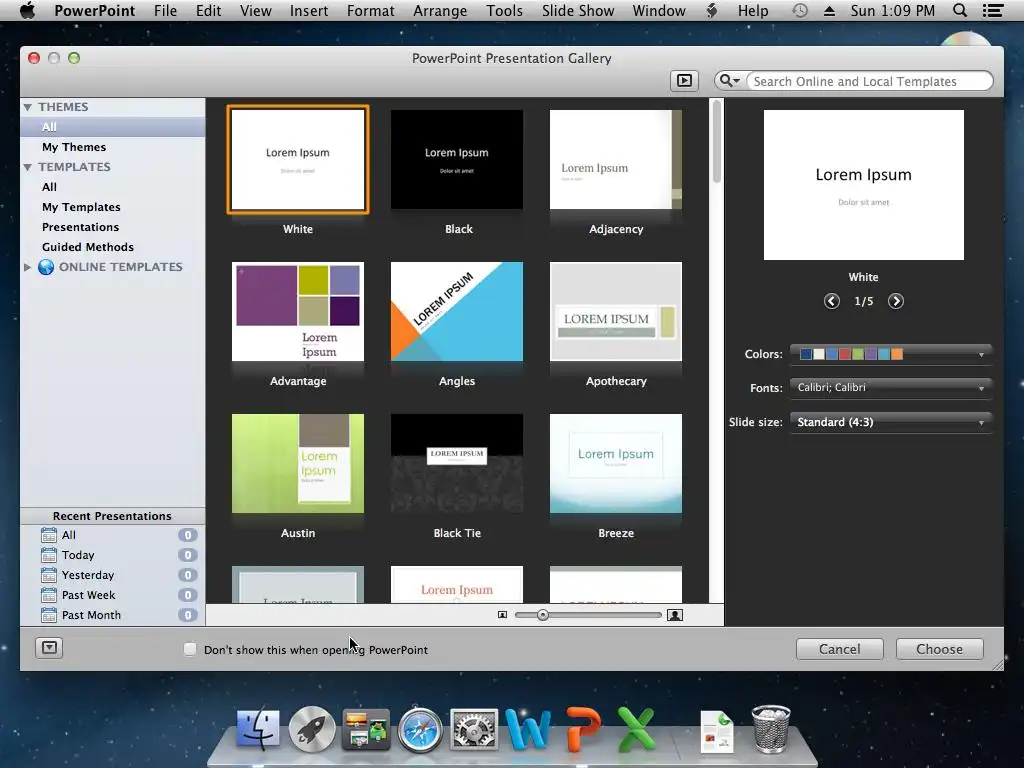Open the Tools menu
Viewport: 1024px width, 768px height.
coord(504,10)
